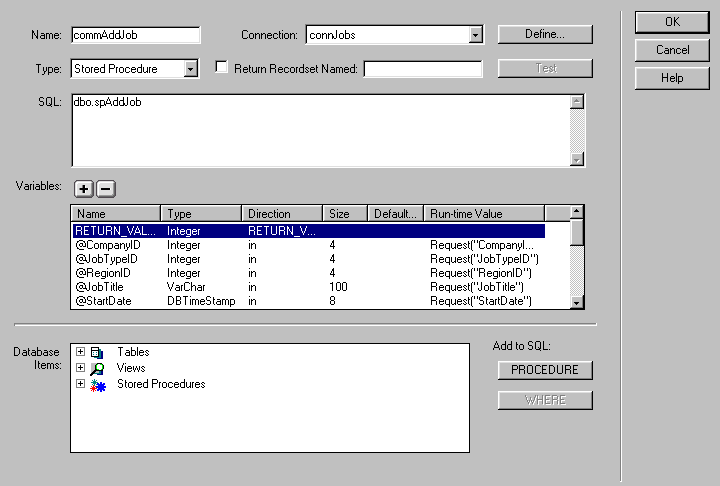Click the plus icon to add variable
Viewport: 720px width, 486px height.
pos(84,189)
